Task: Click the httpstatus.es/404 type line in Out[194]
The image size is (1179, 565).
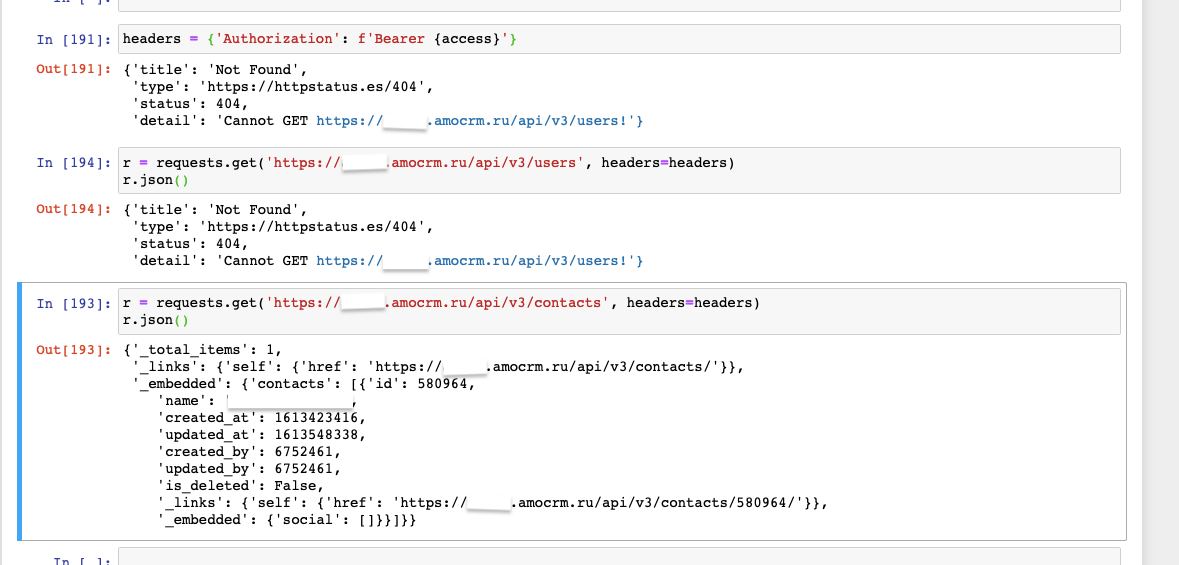Action: tap(283, 226)
